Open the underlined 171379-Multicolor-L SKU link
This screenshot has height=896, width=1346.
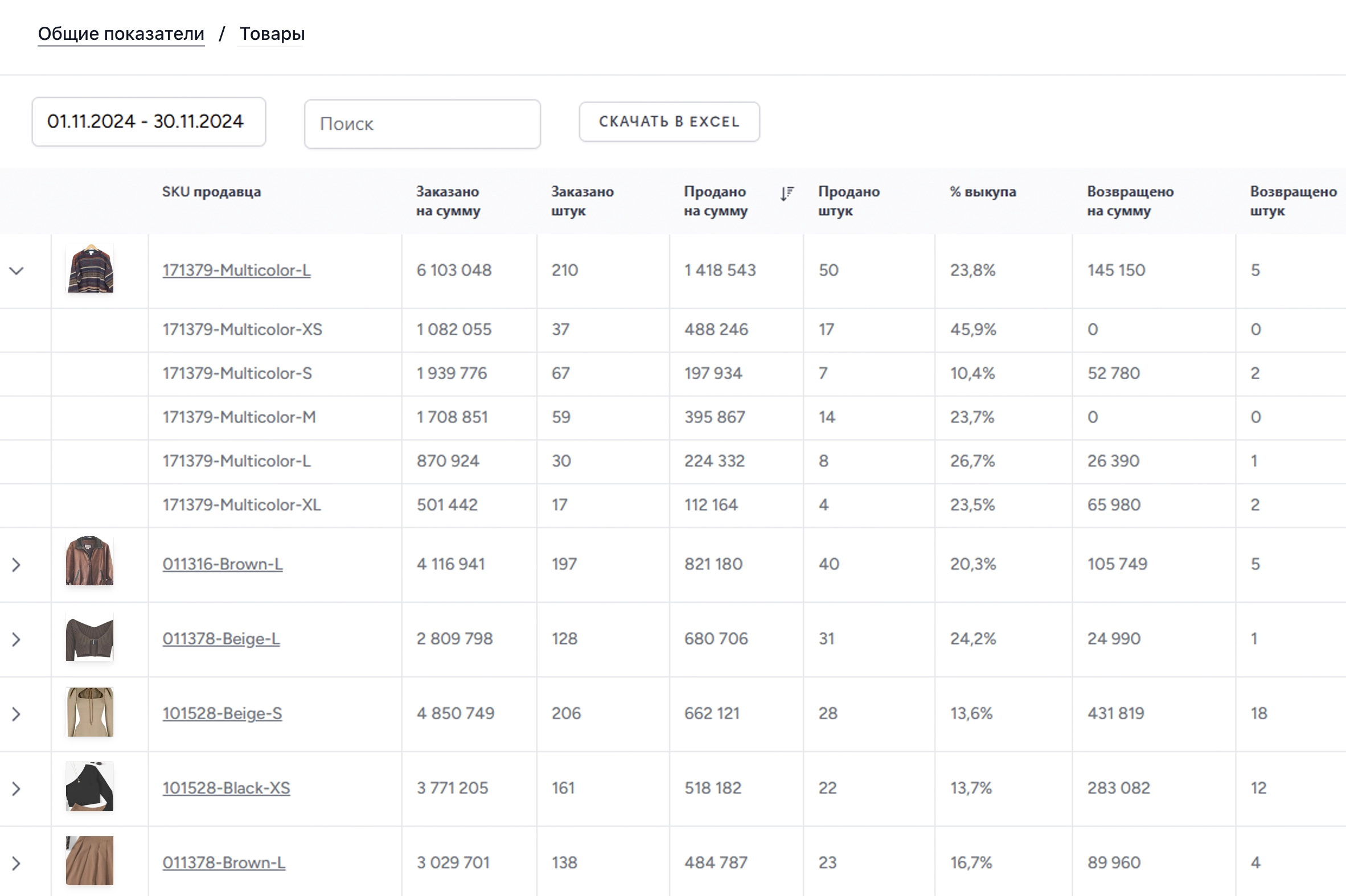pyautogui.click(x=237, y=270)
